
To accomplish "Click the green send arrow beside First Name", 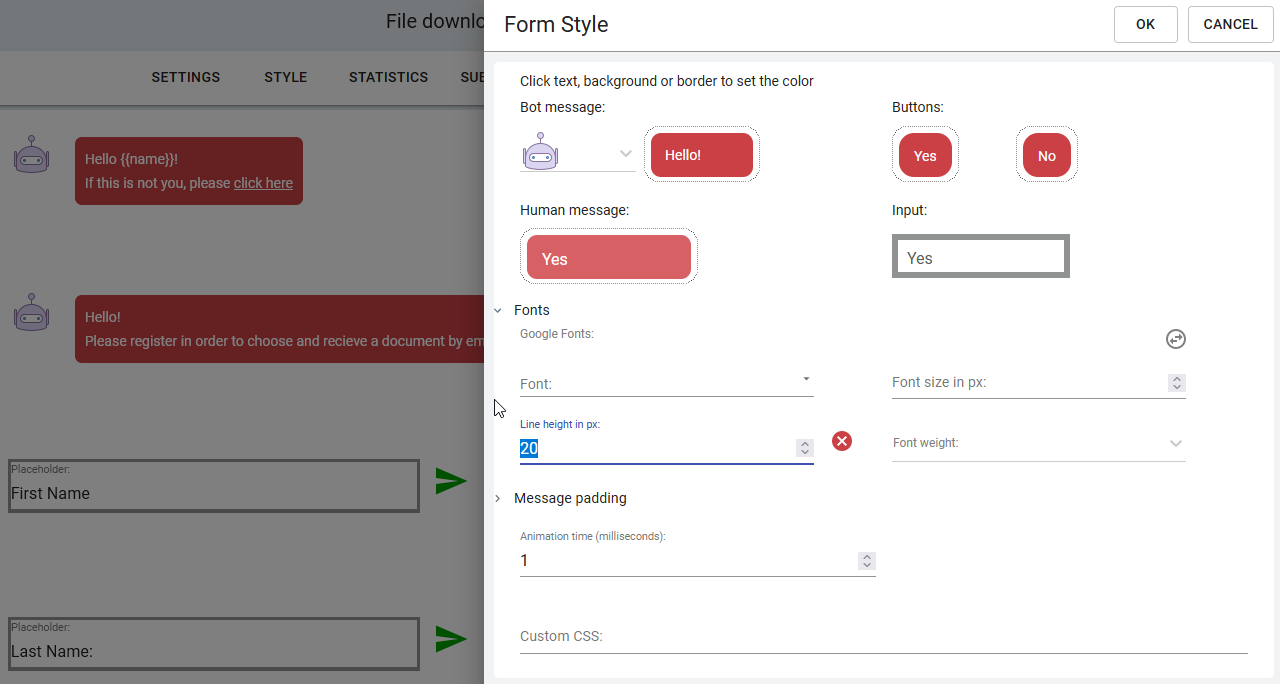I will 451,481.
